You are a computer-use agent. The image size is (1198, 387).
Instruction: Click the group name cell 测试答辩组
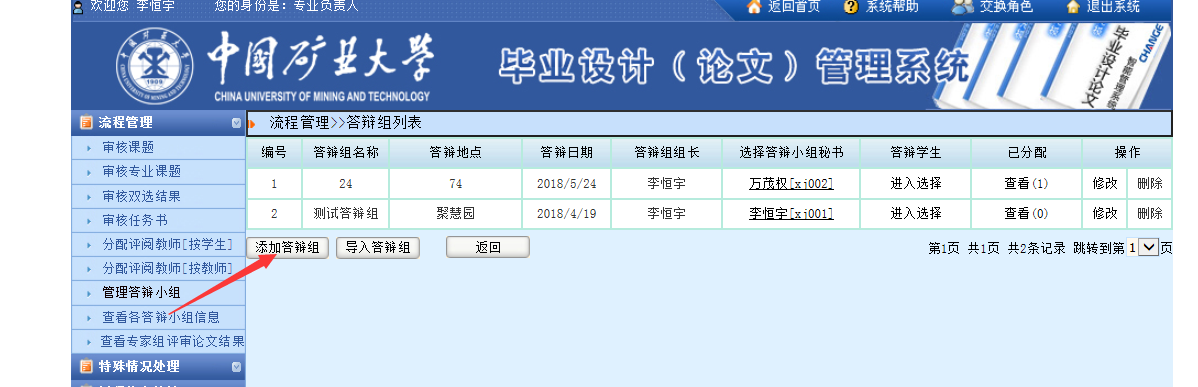pyautogui.click(x=346, y=214)
